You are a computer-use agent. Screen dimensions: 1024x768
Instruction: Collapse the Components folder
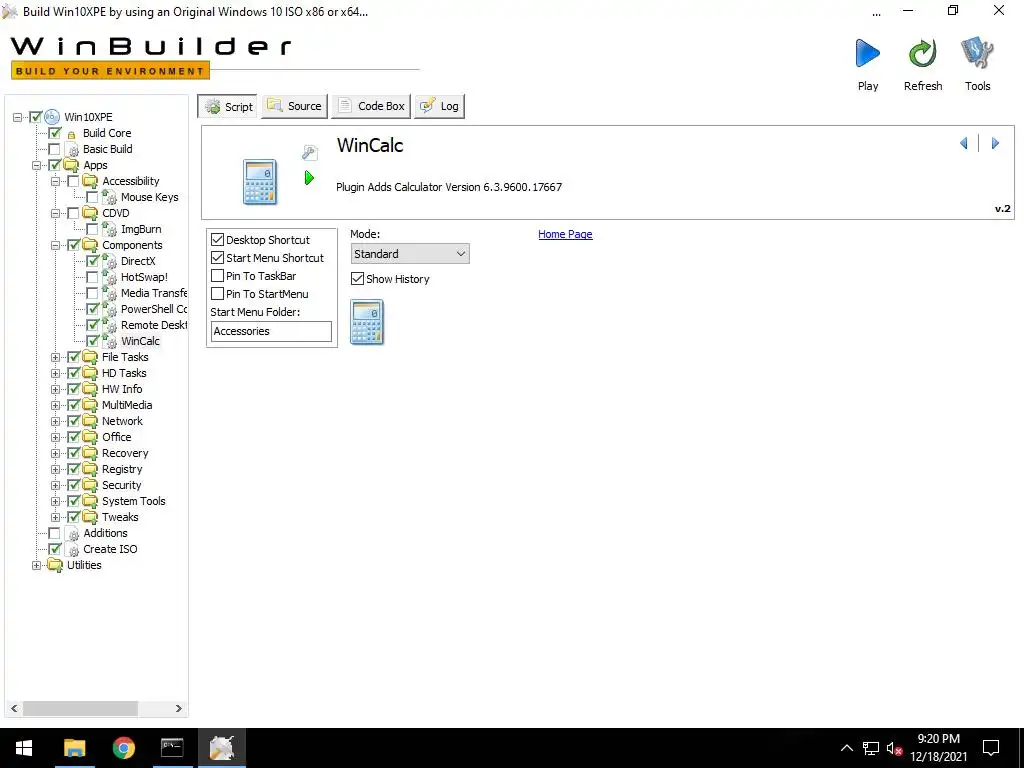(x=56, y=246)
